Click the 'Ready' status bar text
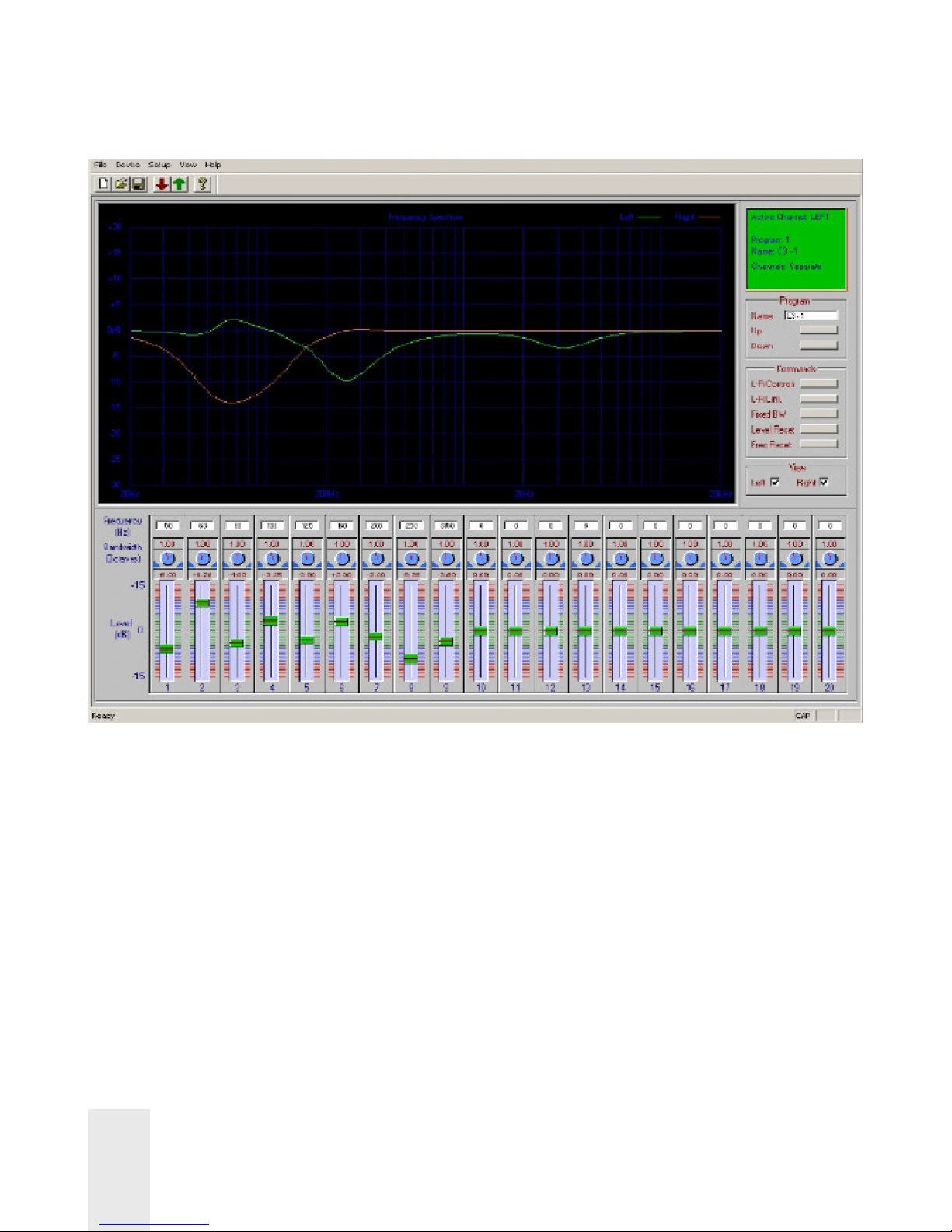This screenshot has height=1232, width=952. tap(103, 716)
